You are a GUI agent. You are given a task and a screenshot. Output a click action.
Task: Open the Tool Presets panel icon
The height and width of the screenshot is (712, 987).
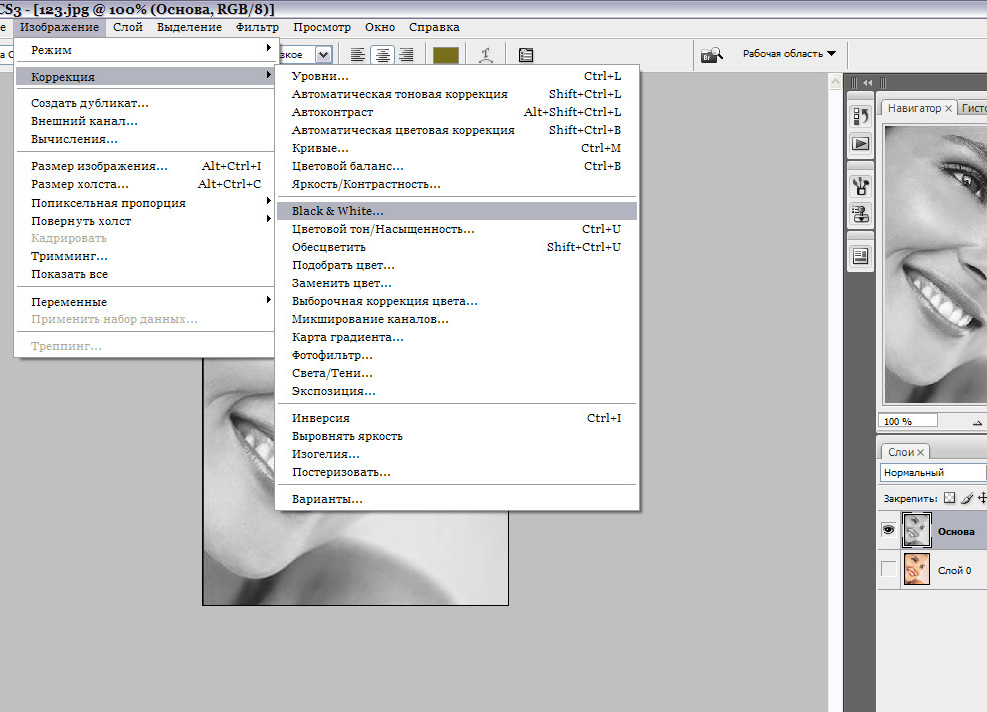point(860,186)
